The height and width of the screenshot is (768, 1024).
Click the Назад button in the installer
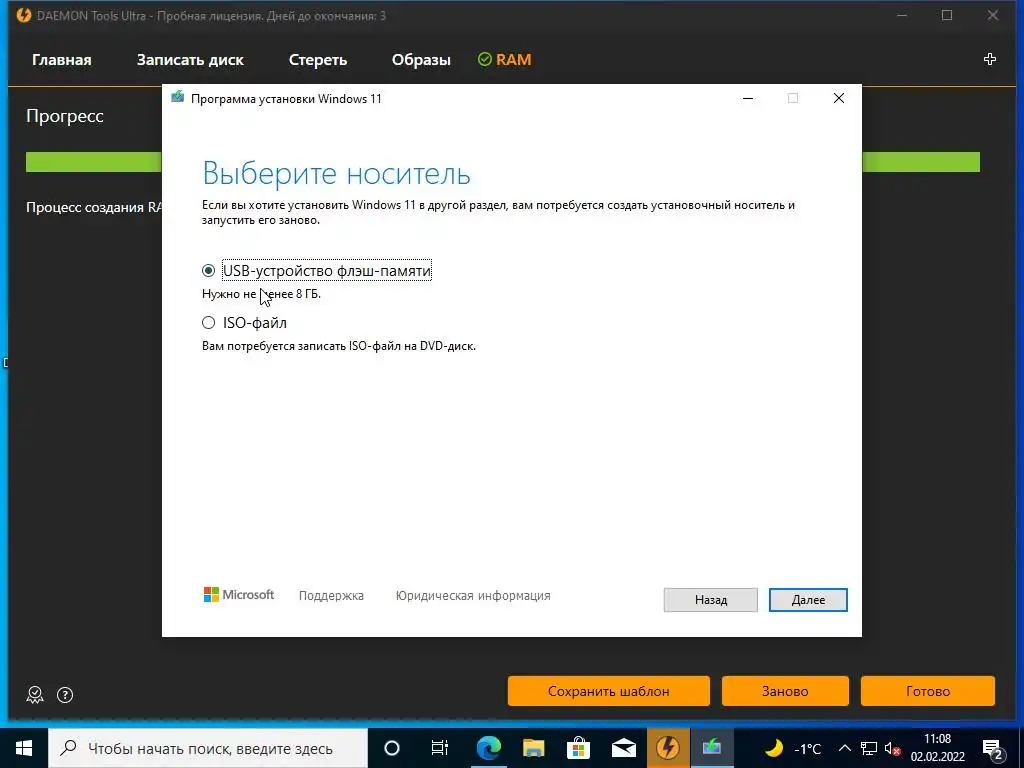711,600
